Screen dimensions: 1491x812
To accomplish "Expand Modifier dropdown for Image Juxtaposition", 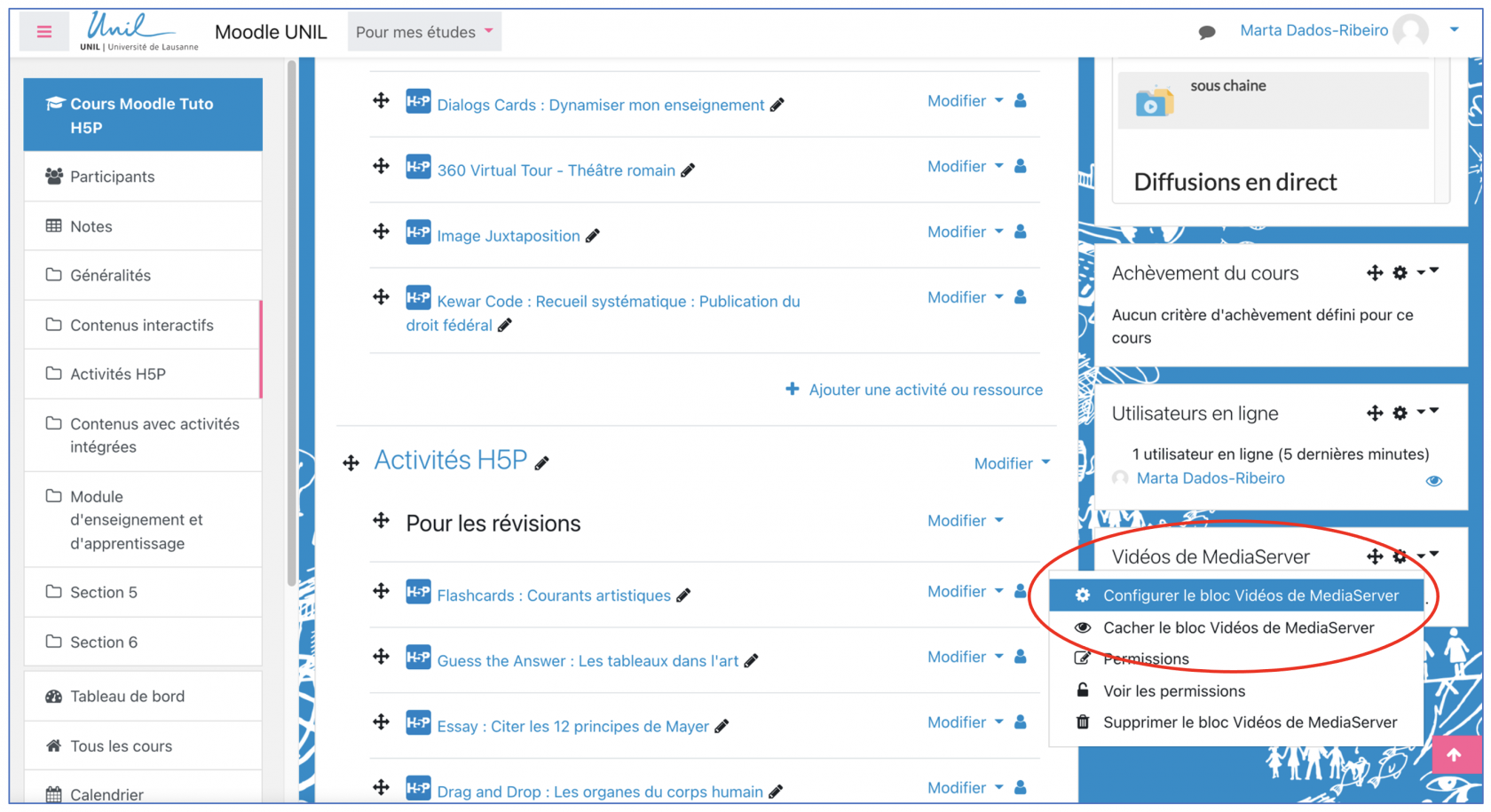I will point(965,233).
